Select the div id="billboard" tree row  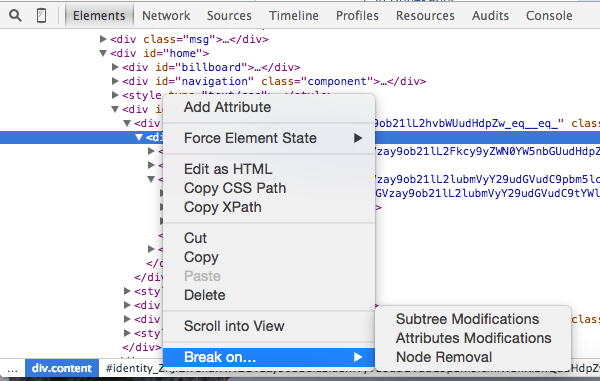(x=211, y=67)
